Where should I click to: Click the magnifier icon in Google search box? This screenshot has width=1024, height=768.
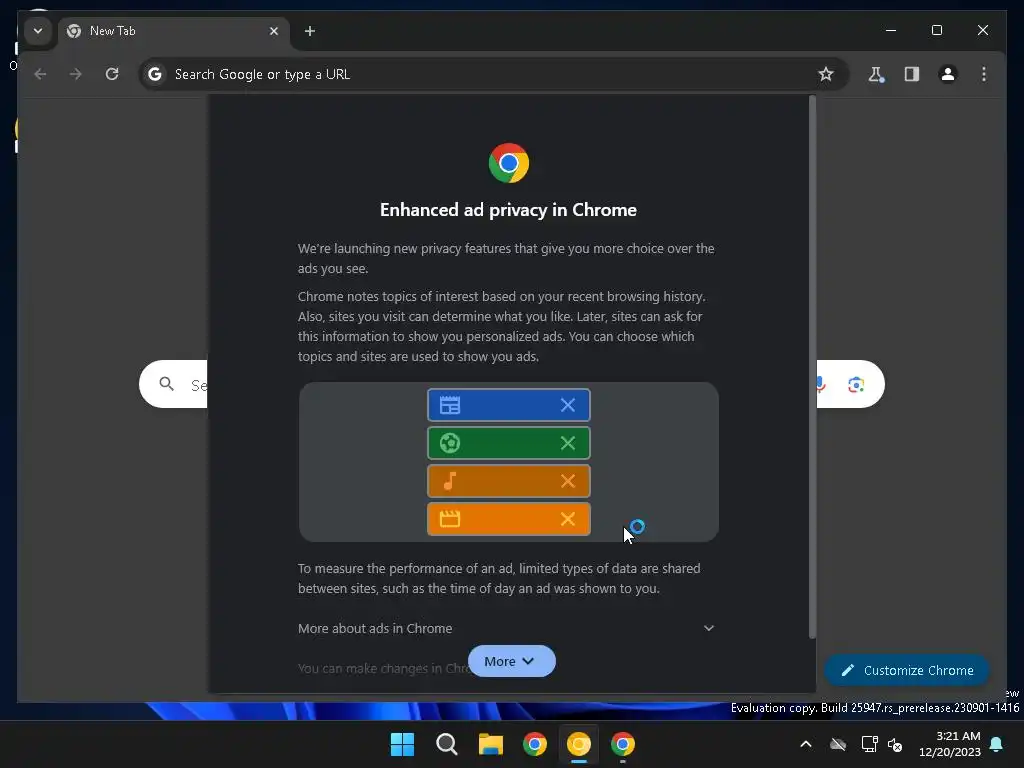pyautogui.click(x=167, y=384)
